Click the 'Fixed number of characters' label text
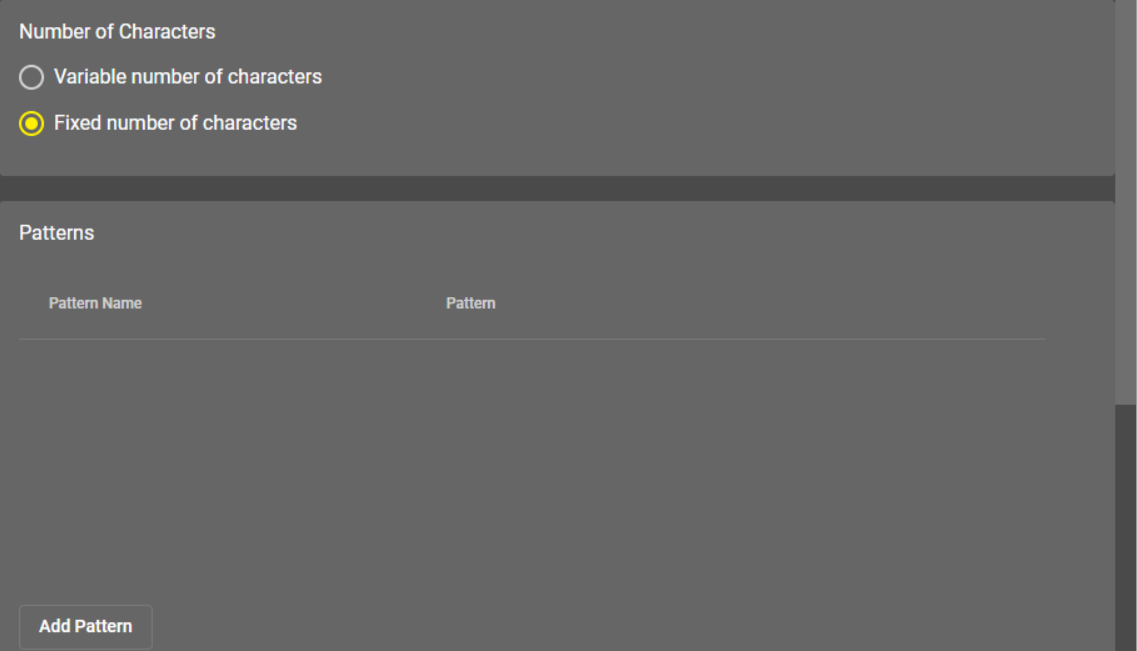Viewport: 1137px width, 651px height. pos(175,124)
